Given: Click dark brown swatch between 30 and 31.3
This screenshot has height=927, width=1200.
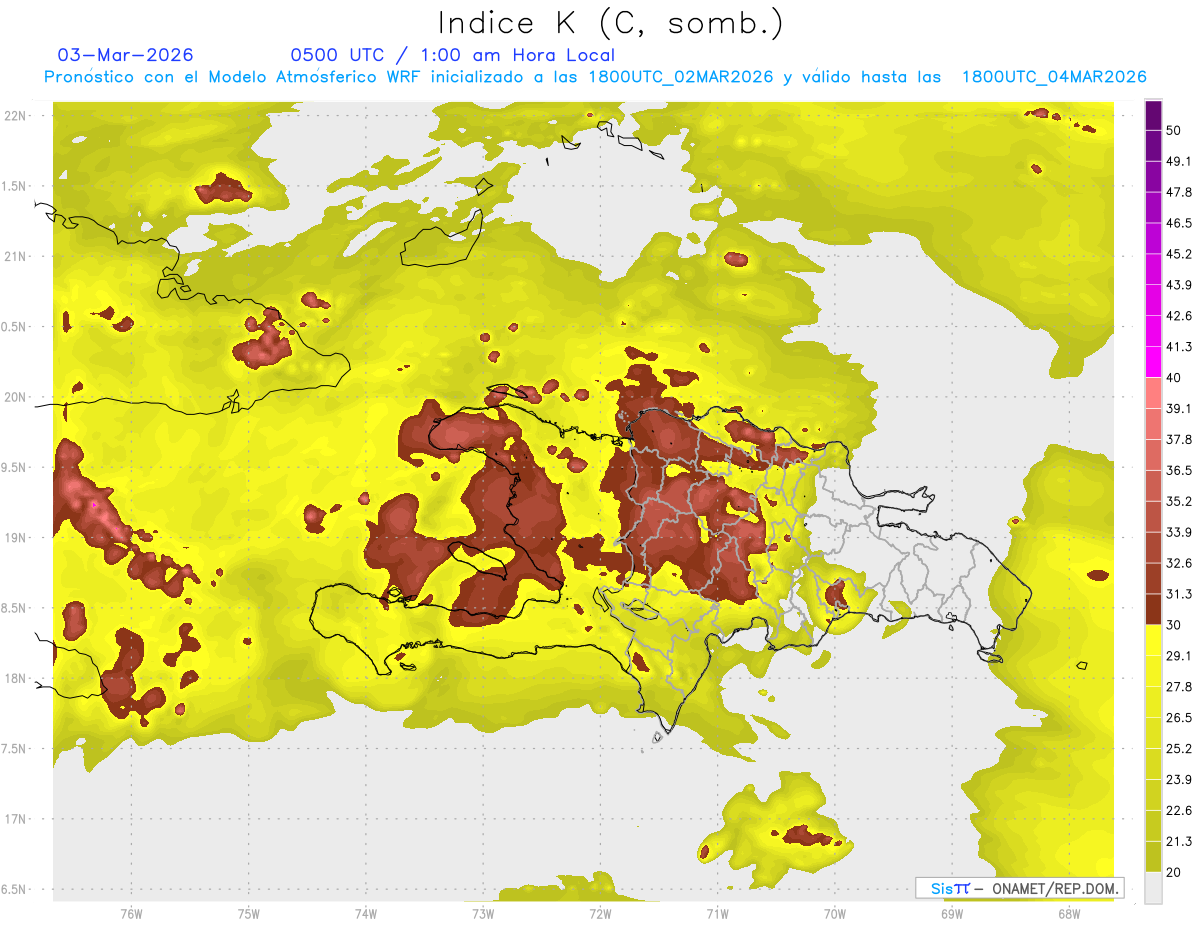Looking at the screenshot, I should (1153, 610).
